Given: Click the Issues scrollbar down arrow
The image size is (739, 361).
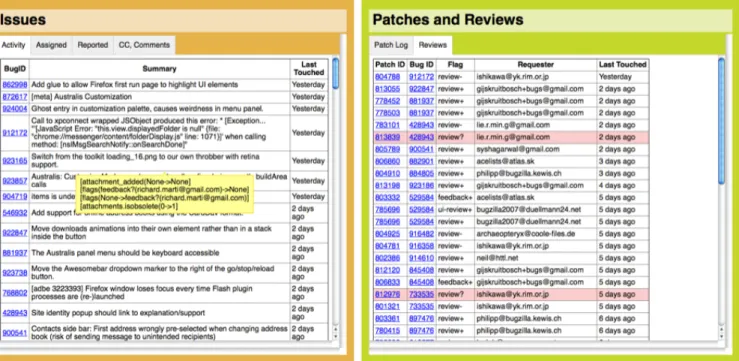Looking at the screenshot, I should coord(335,336).
